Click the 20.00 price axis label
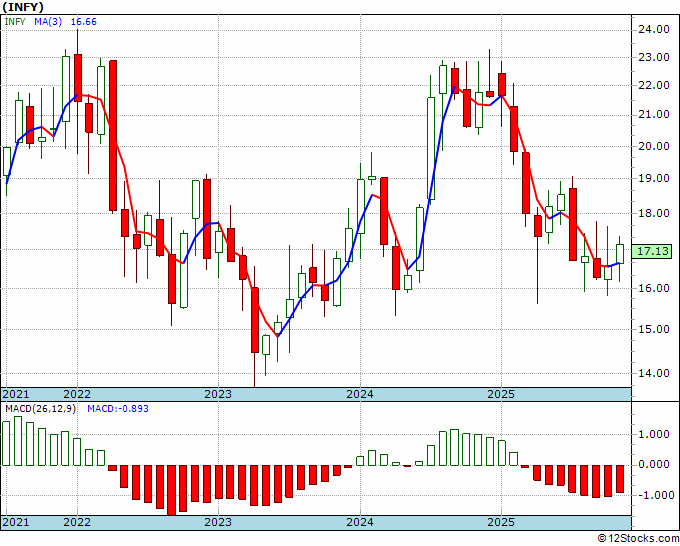This screenshot has width=680, height=546. [654, 146]
